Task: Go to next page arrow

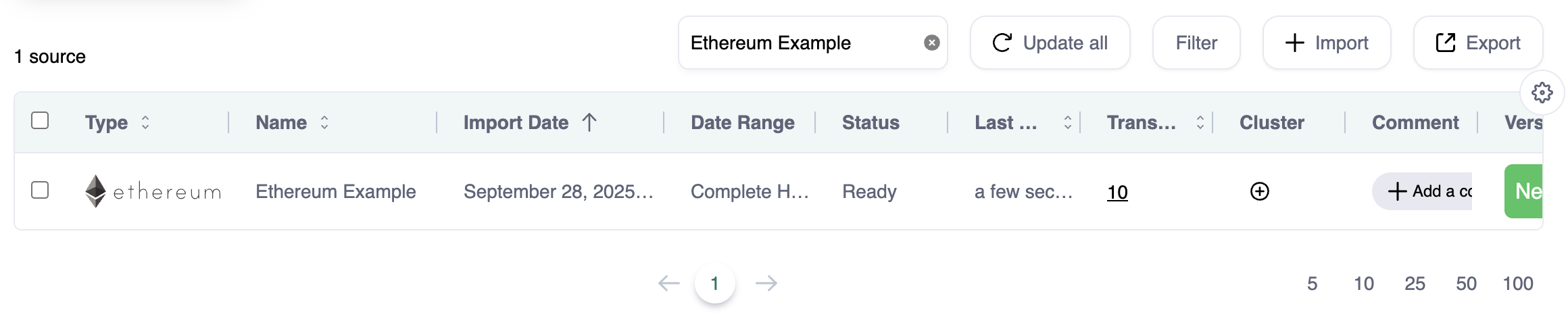Action: (766, 283)
